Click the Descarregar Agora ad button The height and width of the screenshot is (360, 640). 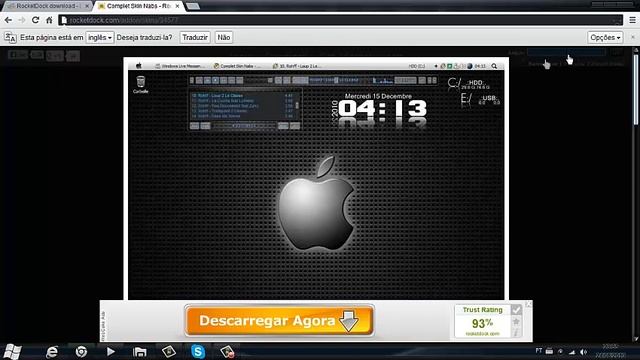279,320
